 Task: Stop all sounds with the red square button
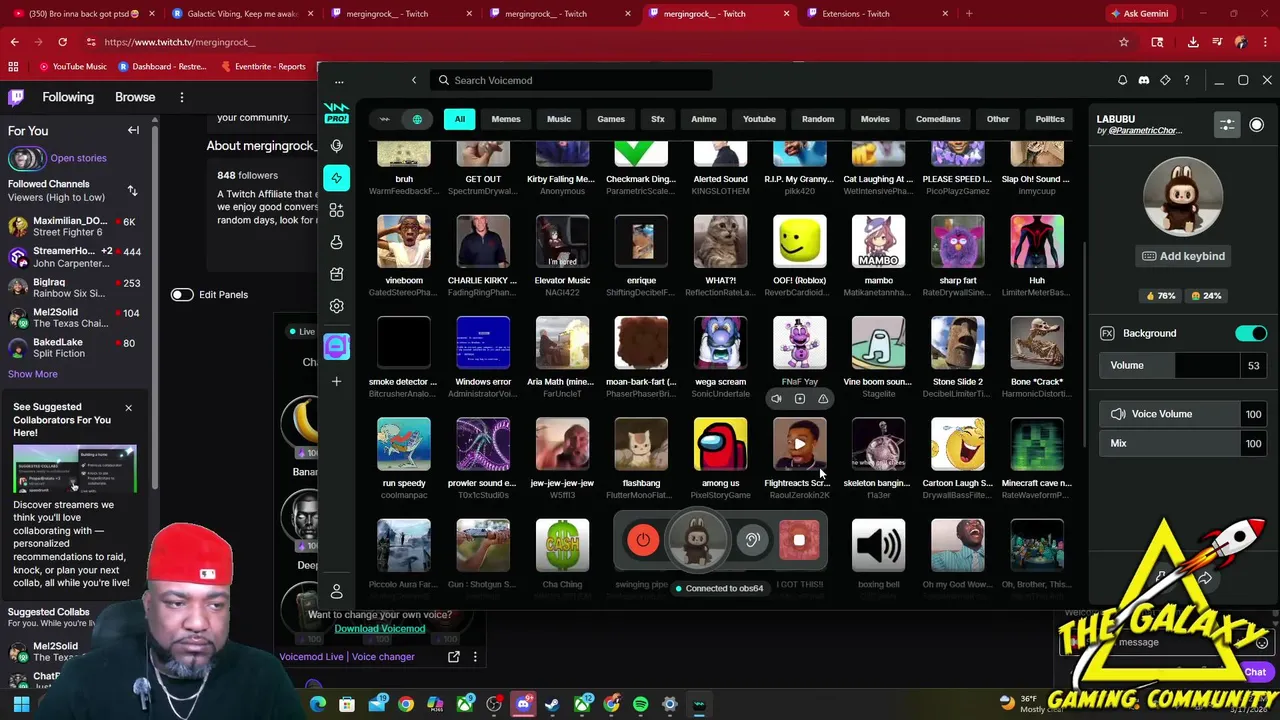click(799, 540)
